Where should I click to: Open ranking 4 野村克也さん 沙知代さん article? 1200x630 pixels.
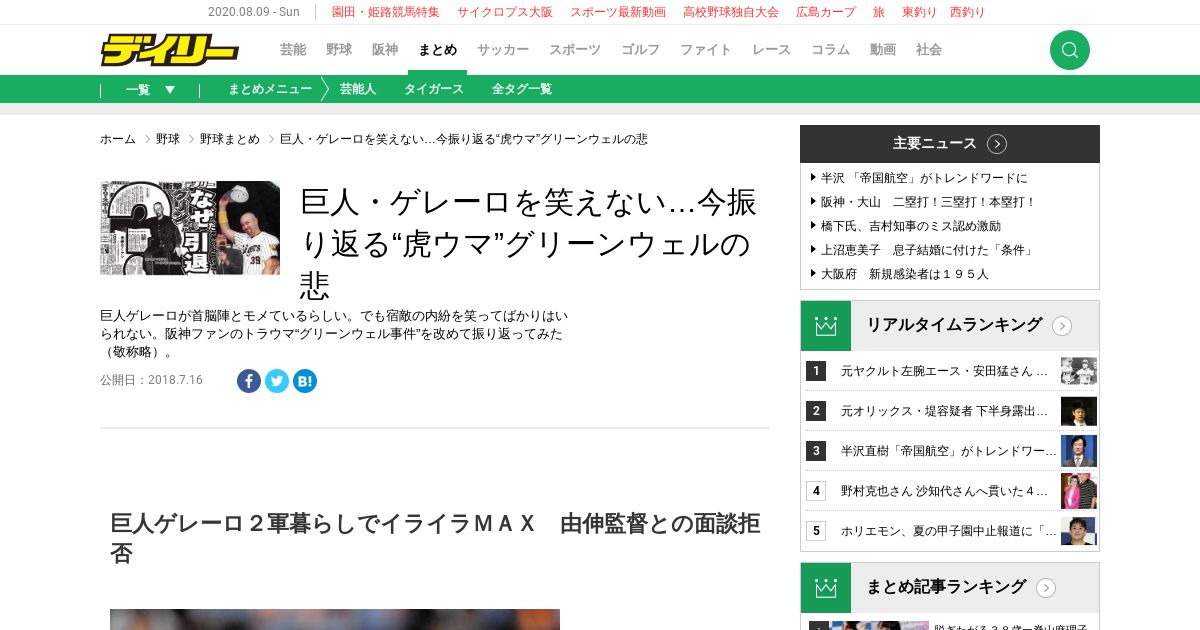tap(944, 491)
